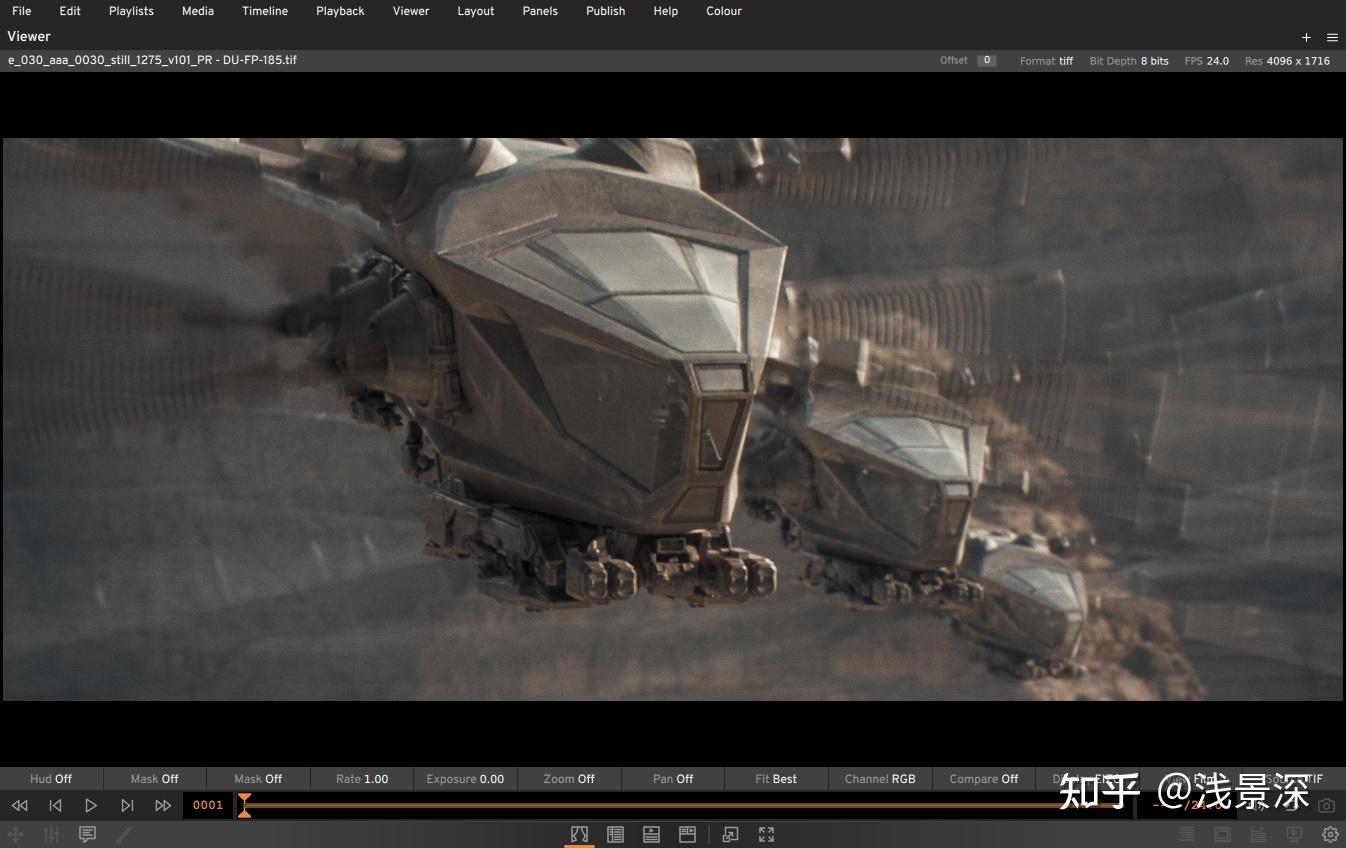Jump backward with the fast rewind button
This screenshot has width=1347, height=849.
pos(19,805)
